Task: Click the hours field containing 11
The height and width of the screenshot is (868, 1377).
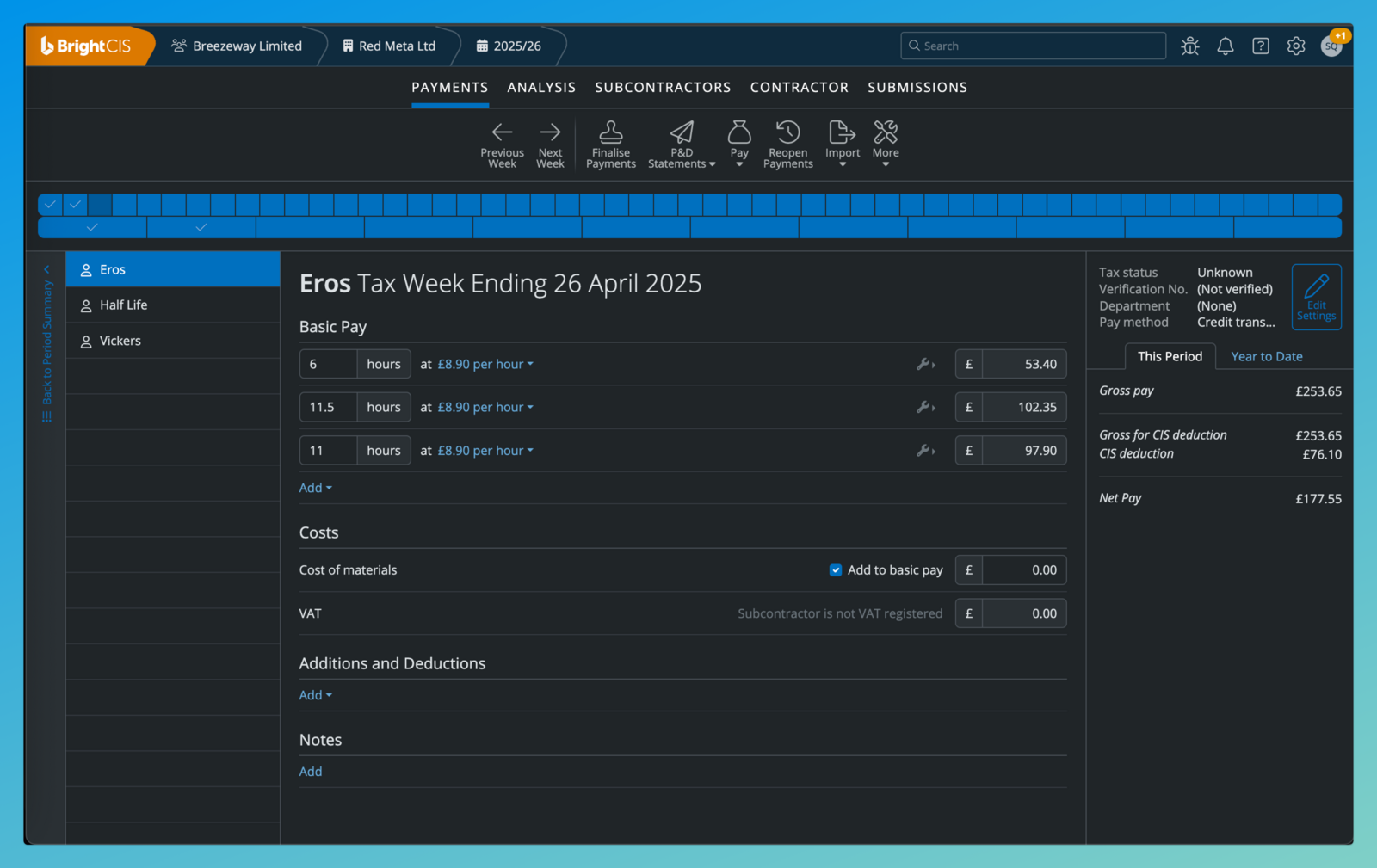Action: point(328,451)
